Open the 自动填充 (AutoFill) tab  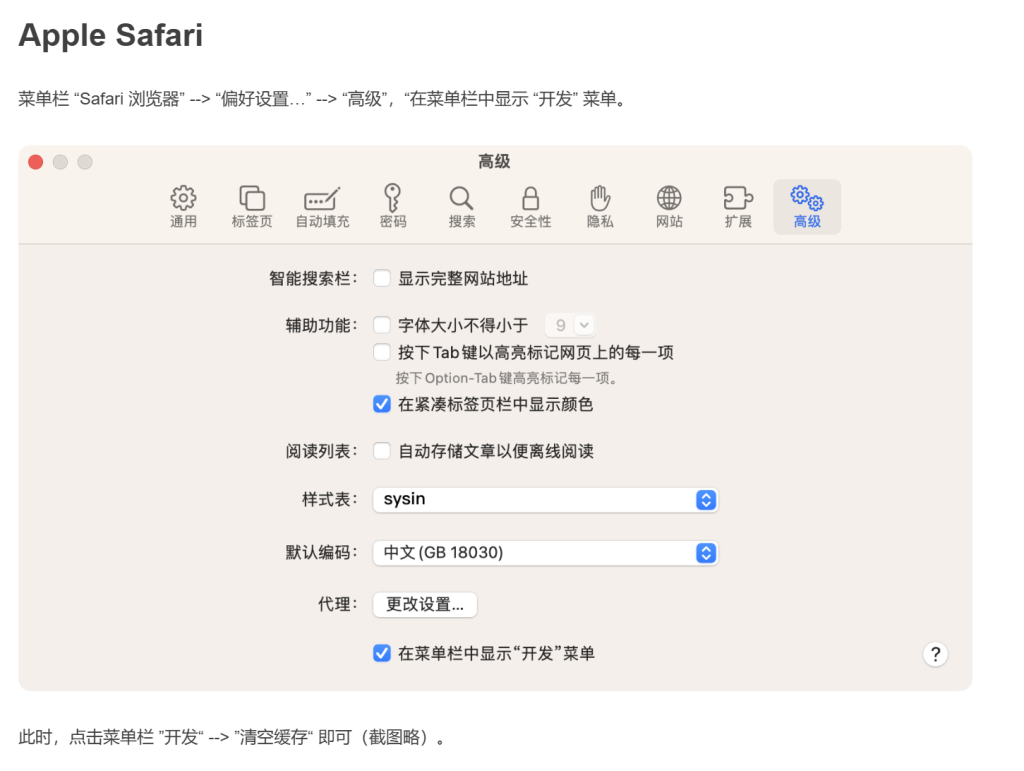[x=323, y=206]
